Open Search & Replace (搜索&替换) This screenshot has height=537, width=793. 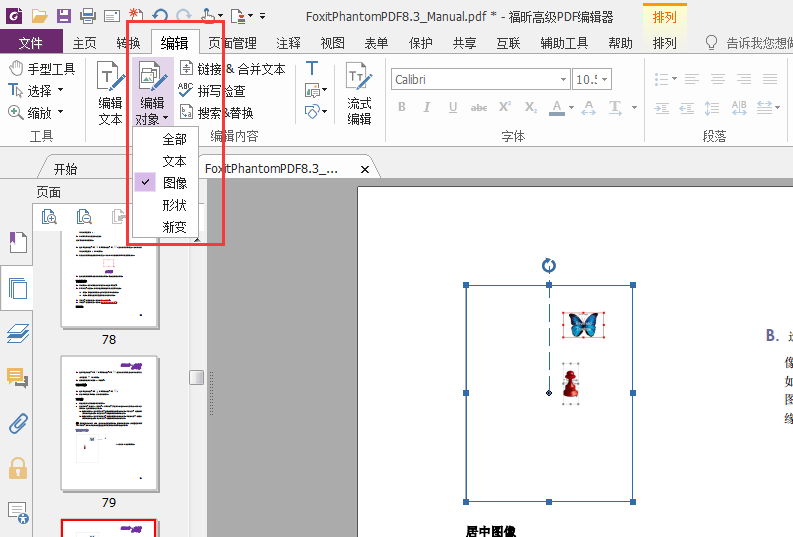[x=216, y=113]
